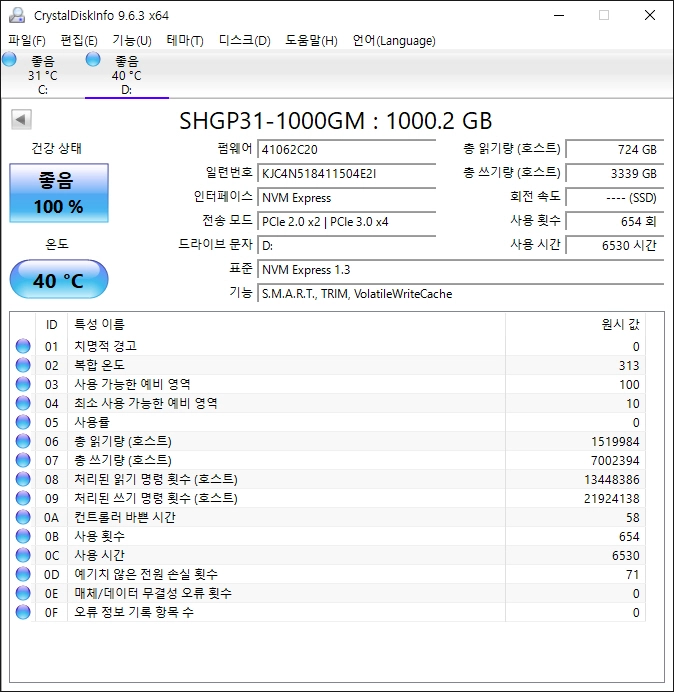Click the status orb for ID 09 row
674x692 pixels.
23,498
